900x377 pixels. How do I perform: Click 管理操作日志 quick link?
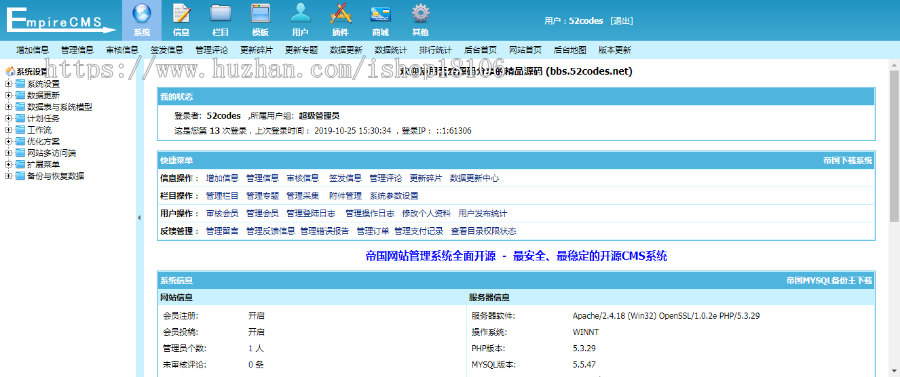369,213
